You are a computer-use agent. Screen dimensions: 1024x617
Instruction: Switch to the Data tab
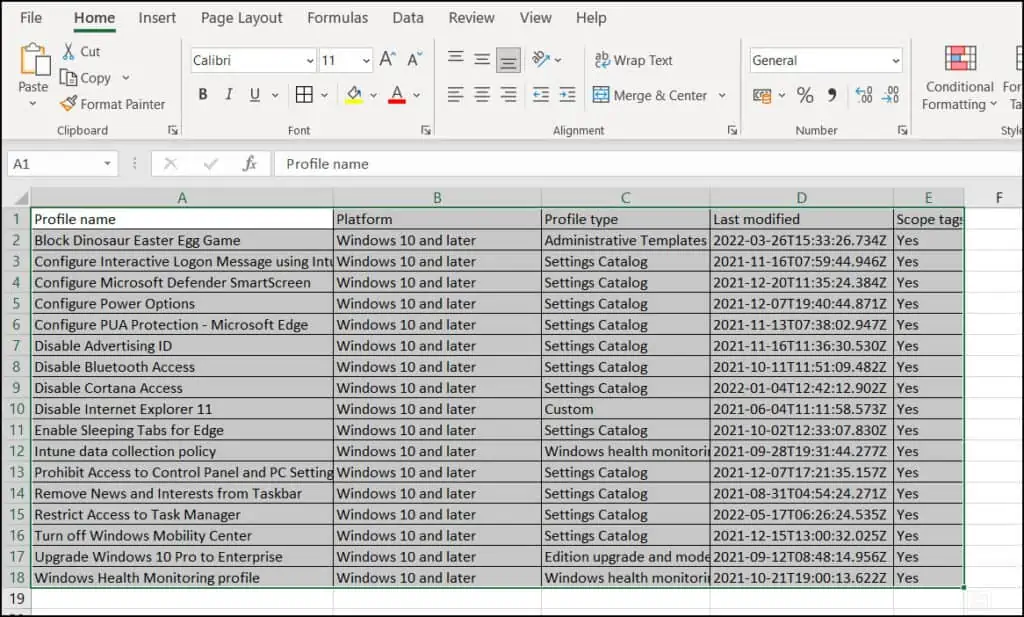(408, 18)
